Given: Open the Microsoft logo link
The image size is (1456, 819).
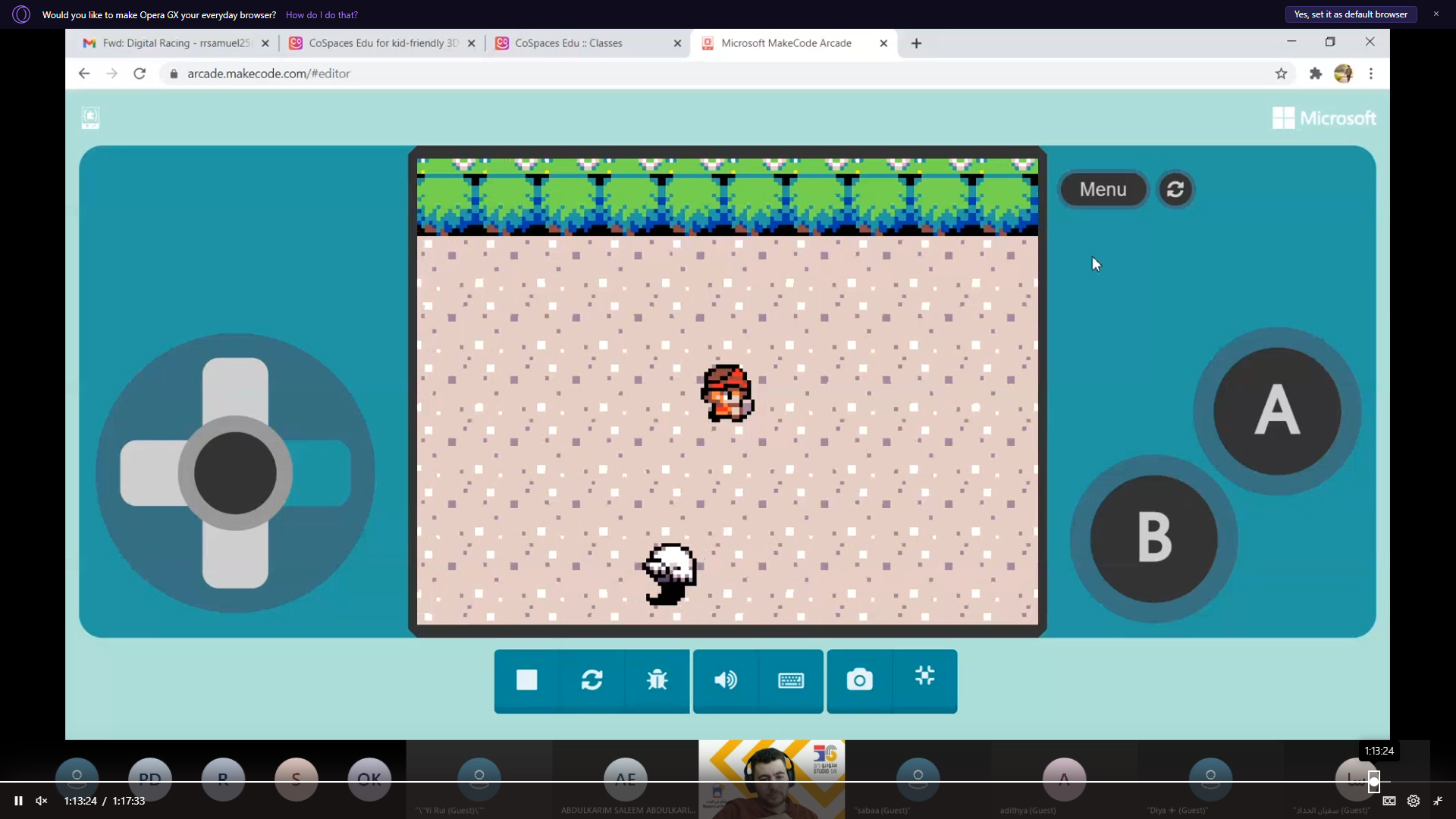Looking at the screenshot, I should tap(1323, 118).
